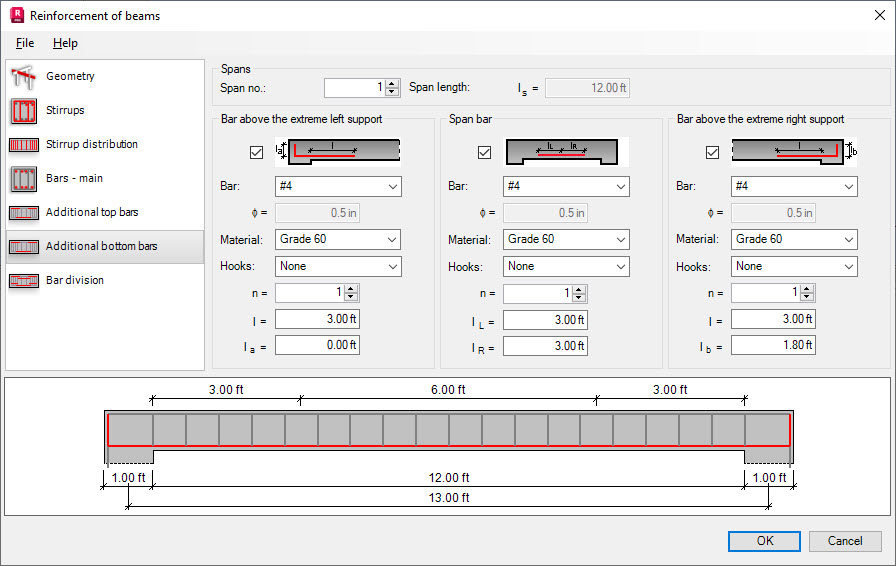Open Hooks dropdown for Span bar
This screenshot has height=566, width=896.
point(566,266)
